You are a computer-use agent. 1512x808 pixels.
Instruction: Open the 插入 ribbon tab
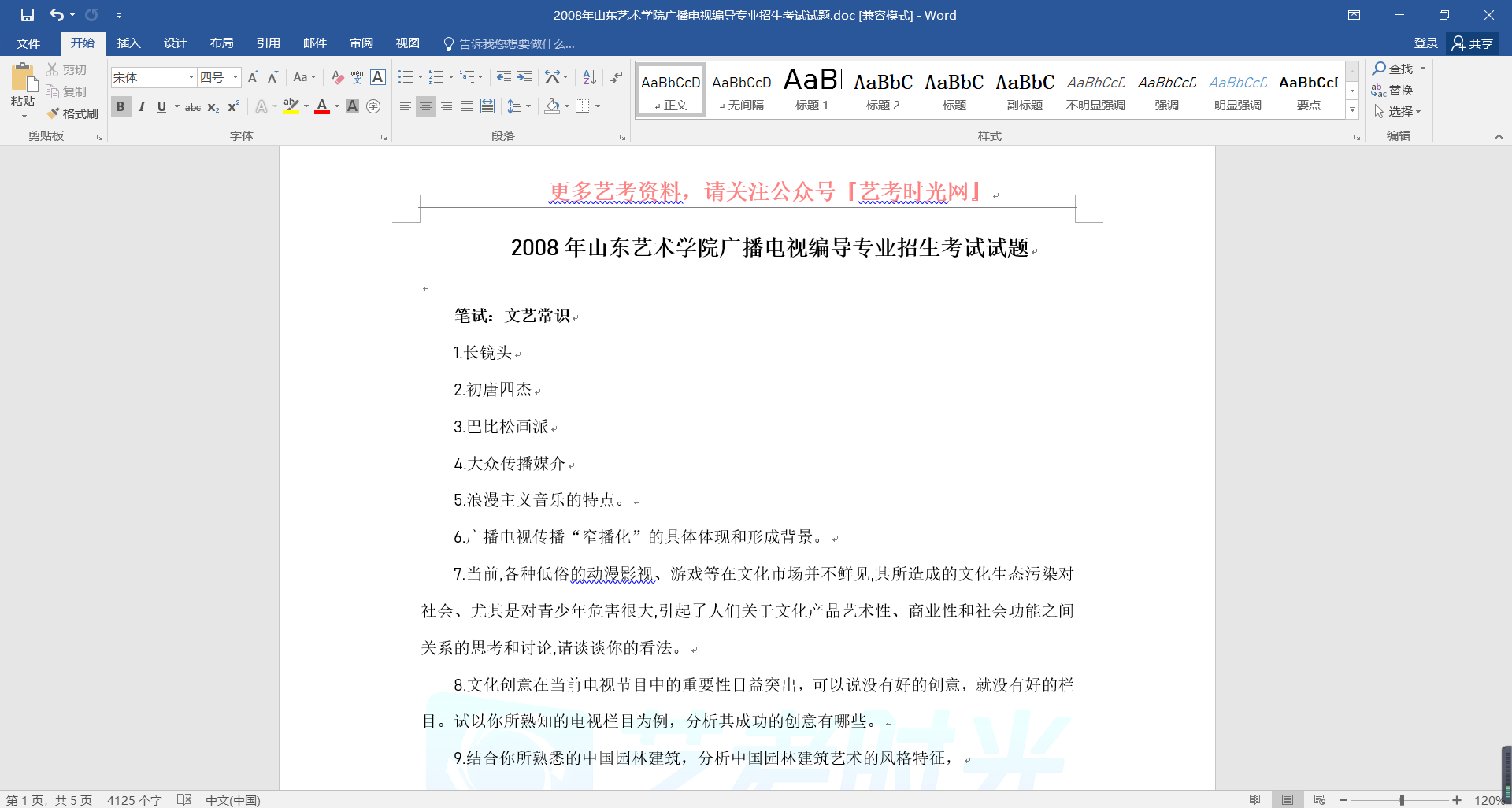(x=128, y=43)
